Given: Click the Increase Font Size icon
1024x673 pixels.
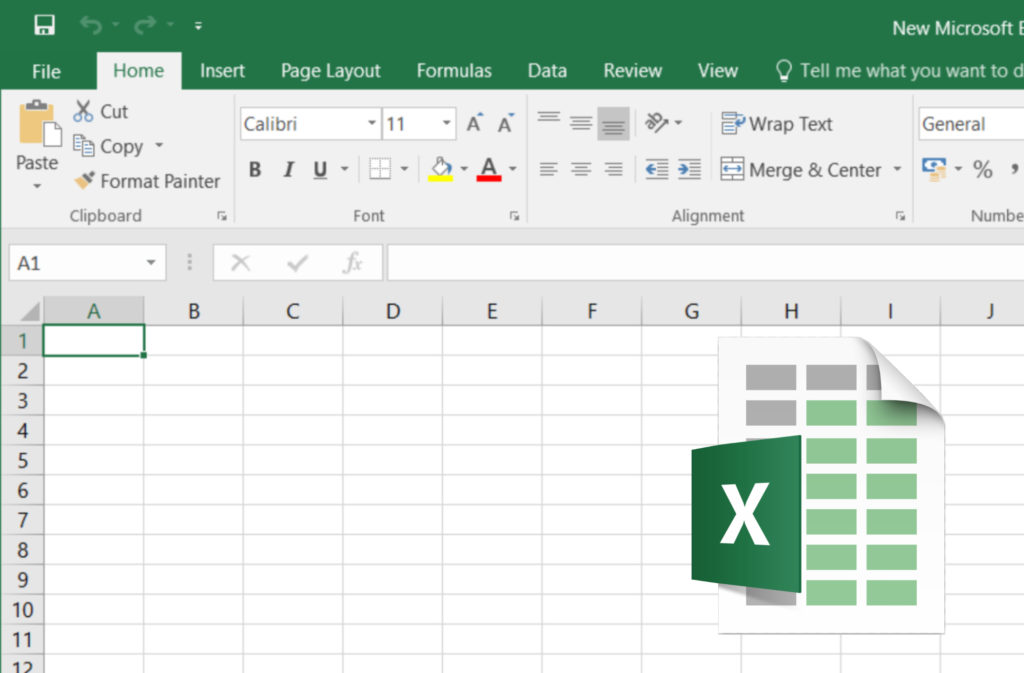Looking at the screenshot, I should click(x=474, y=124).
